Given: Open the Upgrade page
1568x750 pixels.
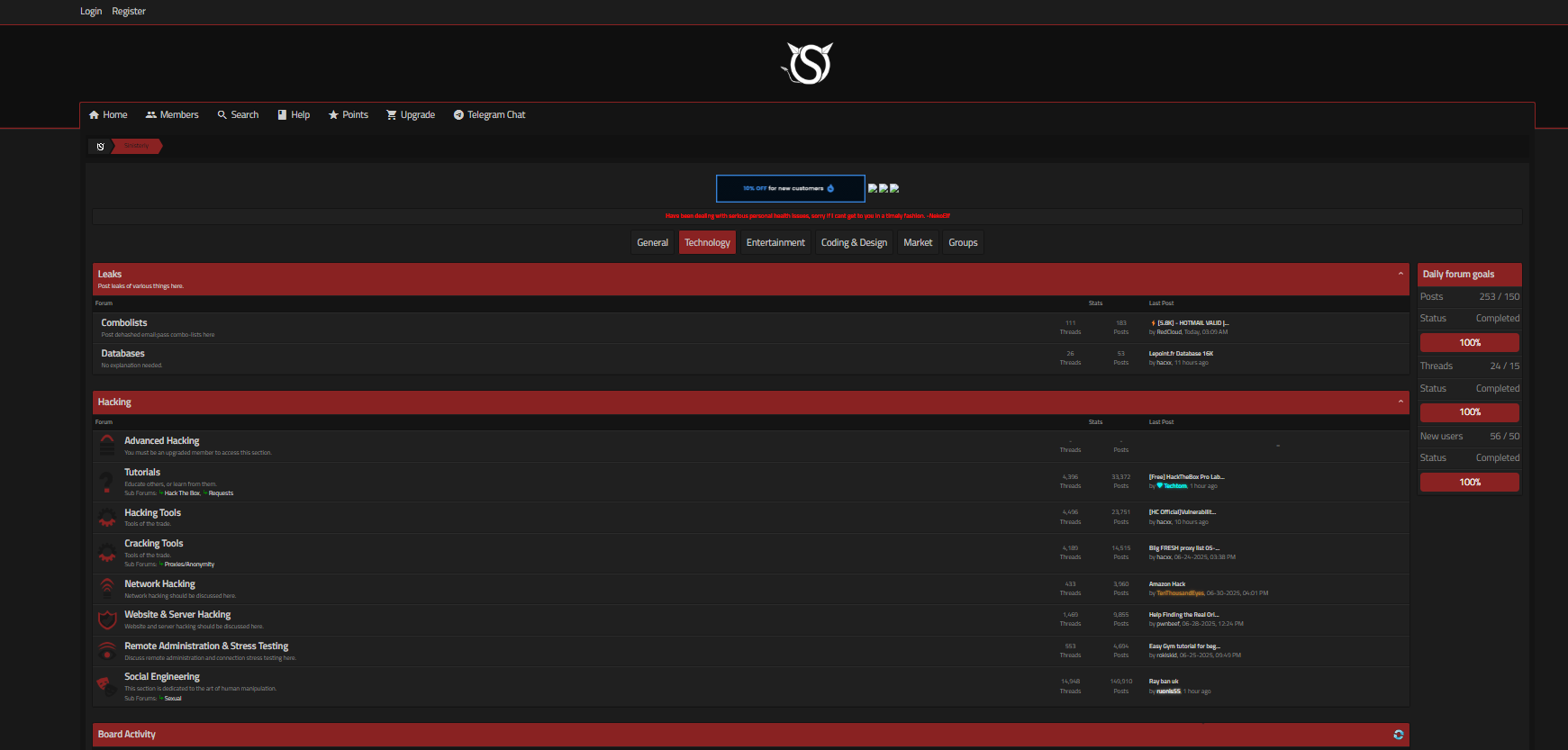Looking at the screenshot, I should pyautogui.click(x=411, y=115).
